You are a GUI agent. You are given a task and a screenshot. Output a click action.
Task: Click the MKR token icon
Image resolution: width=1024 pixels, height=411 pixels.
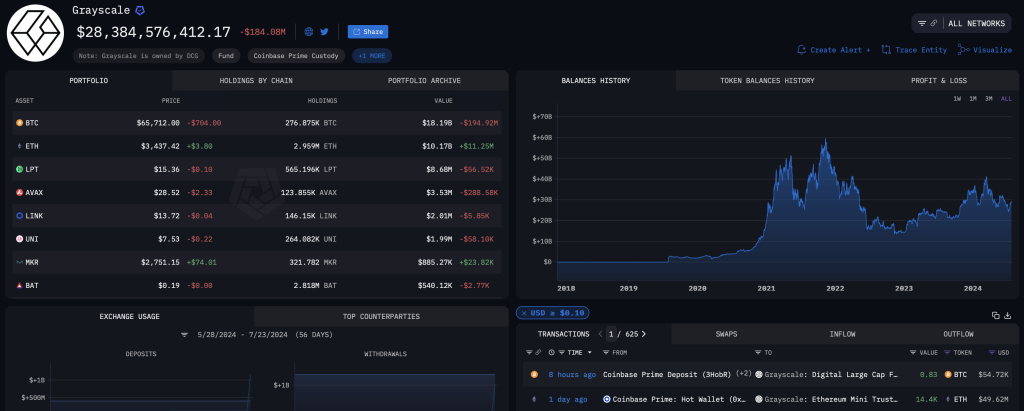coord(19,262)
